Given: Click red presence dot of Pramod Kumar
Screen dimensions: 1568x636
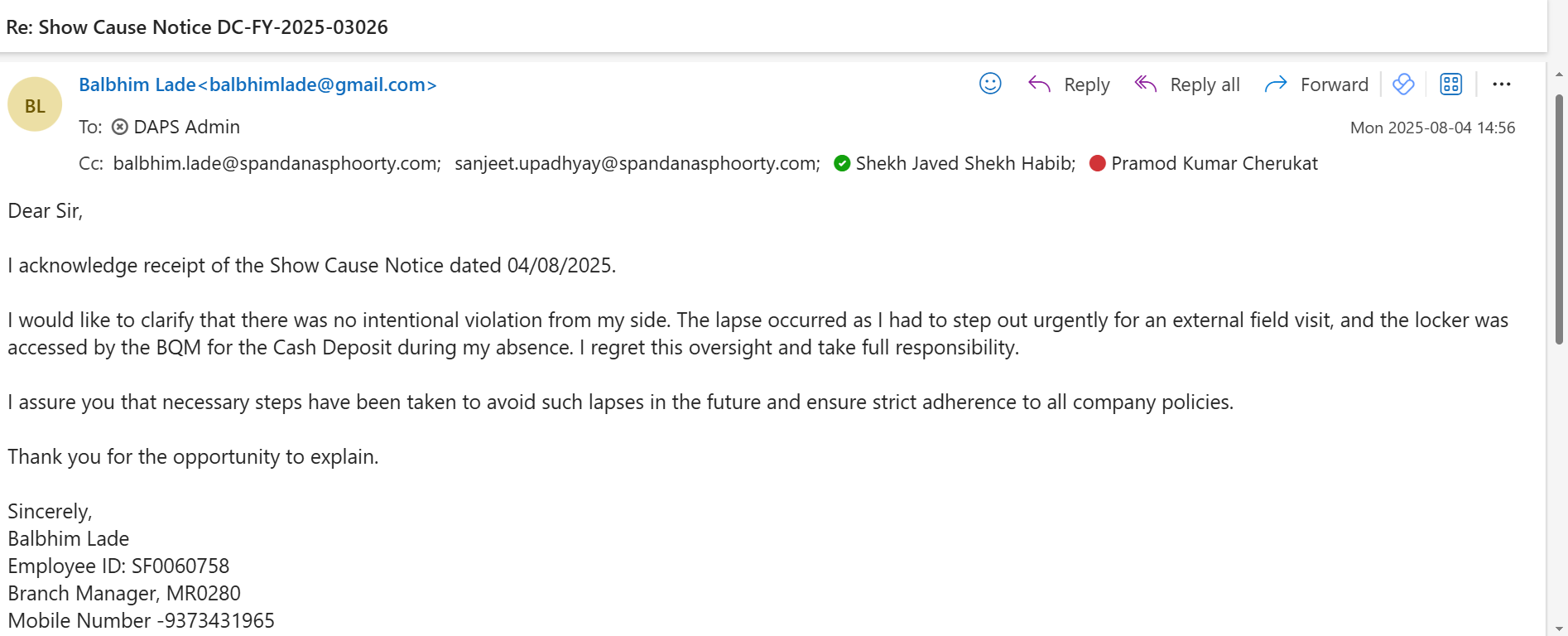Looking at the screenshot, I should pos(1098,163).
